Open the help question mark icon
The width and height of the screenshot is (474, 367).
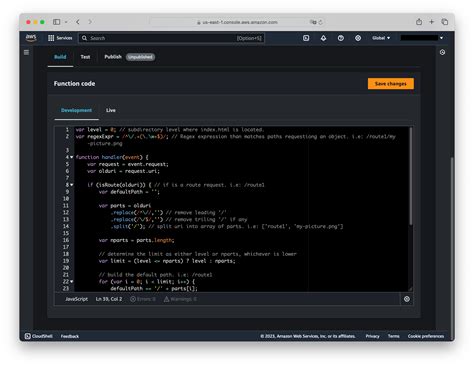(x=341, y=38)
